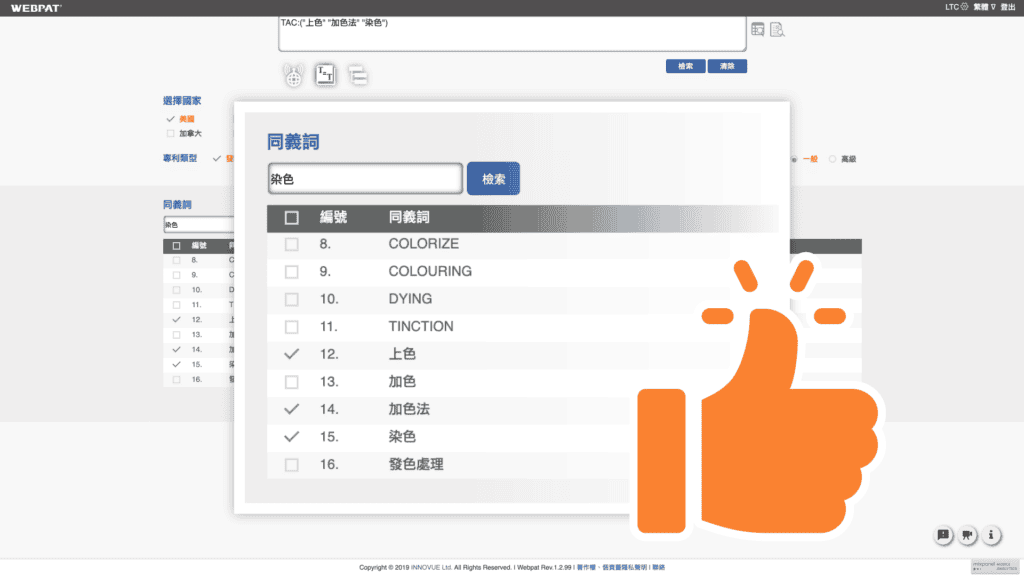The image size is (1024, 576).
Task: Click the info circle icon at bottom right
Action: (991, 535)
